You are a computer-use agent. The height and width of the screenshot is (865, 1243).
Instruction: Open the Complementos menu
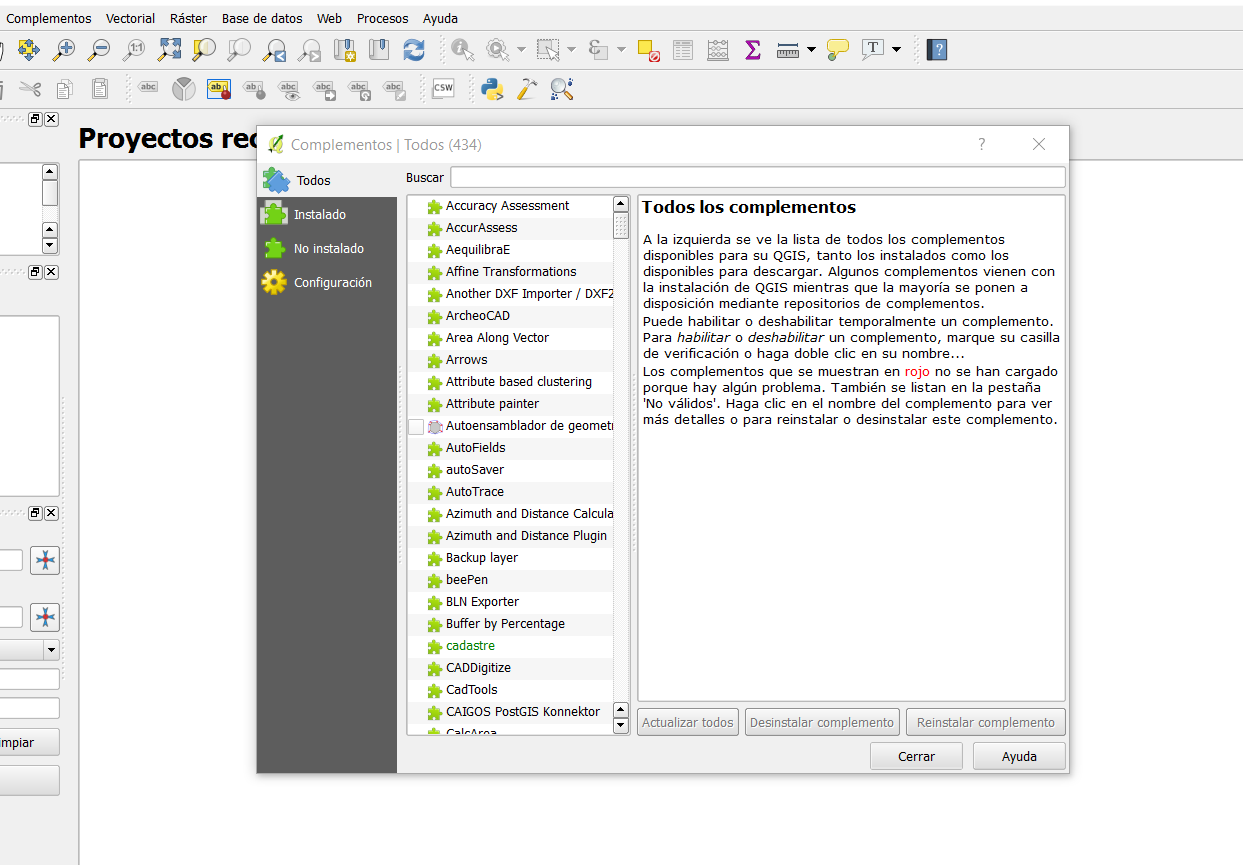click(49, 18)
